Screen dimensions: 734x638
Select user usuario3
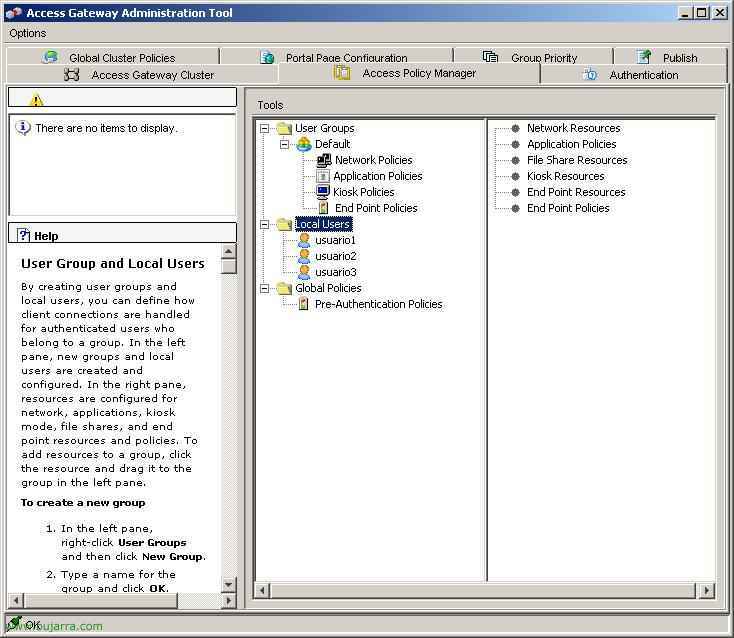click(x=336, y=272)
